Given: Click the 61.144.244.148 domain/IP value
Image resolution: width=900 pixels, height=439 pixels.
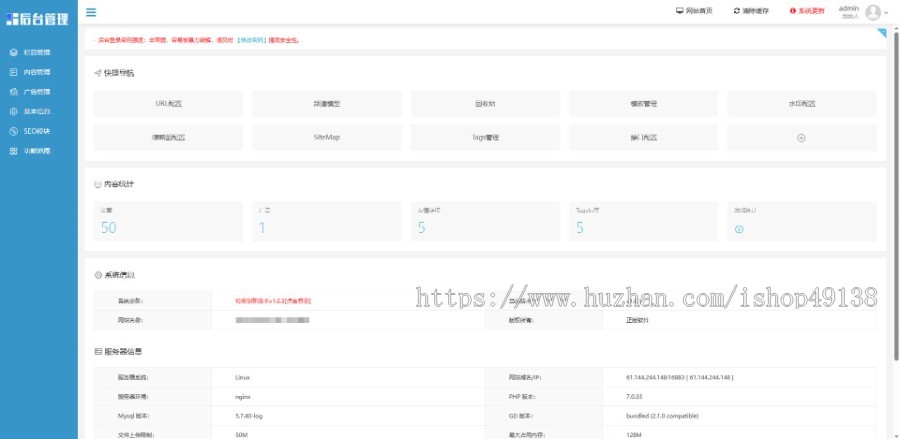Looking at the screenshot, I should click(x=680, y=378).
